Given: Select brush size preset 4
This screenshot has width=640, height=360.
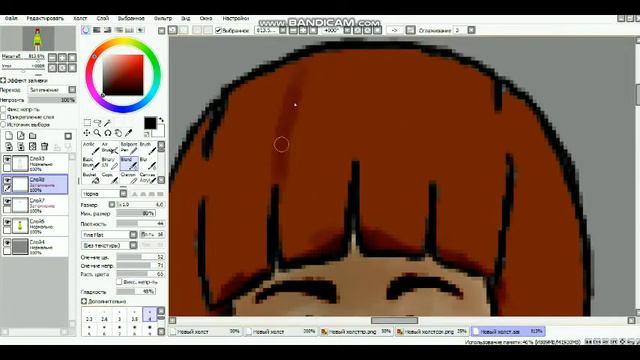Looking at the screenshot, I should click(x=149, y=315).
